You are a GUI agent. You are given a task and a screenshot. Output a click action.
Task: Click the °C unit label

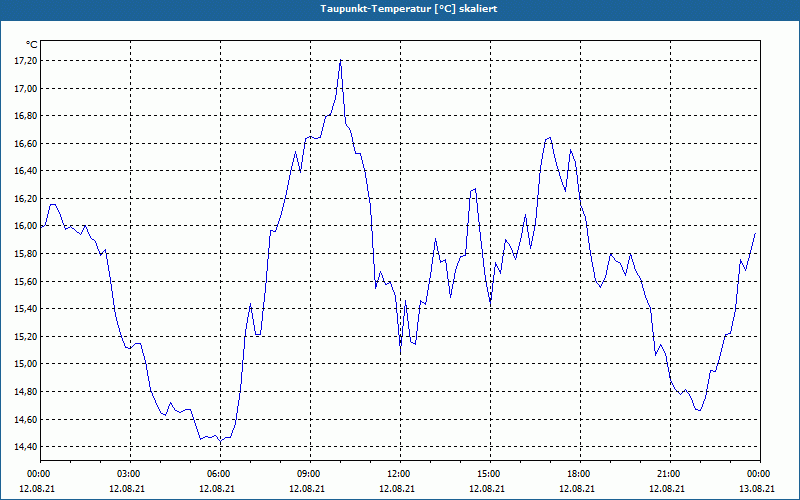click(x=32, y=45)
